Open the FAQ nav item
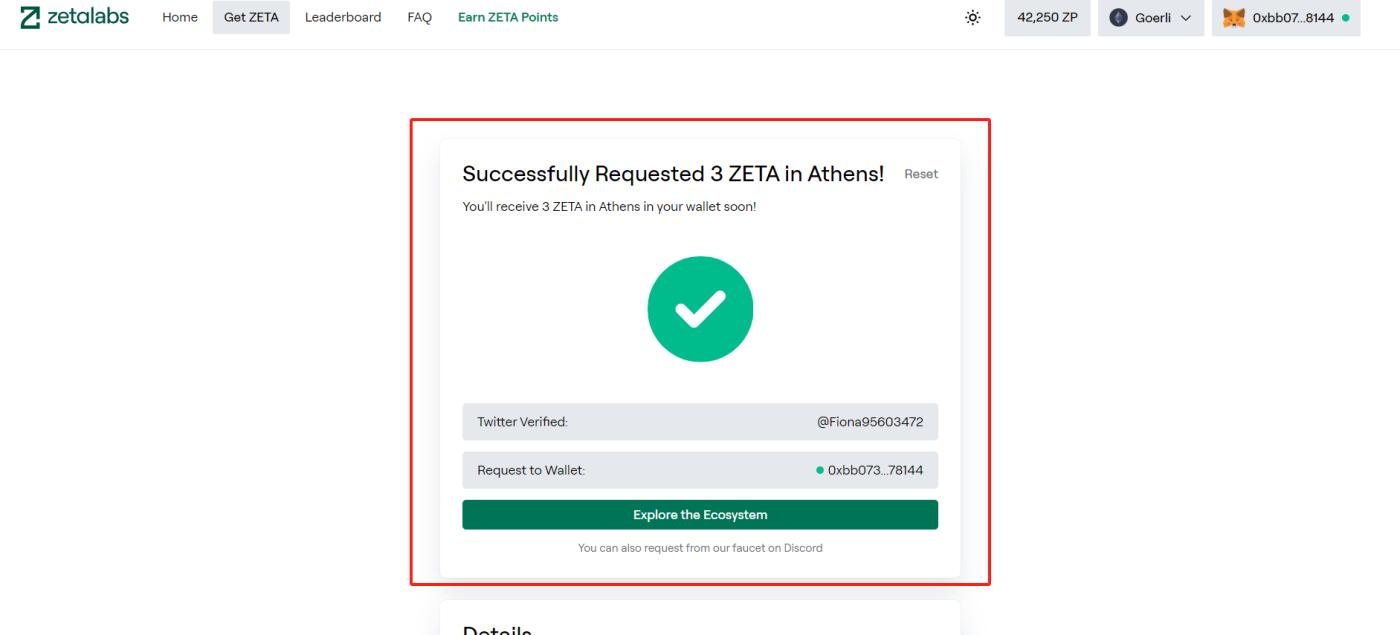Image resolution: width=1400 pixels, height=635 pixels. pos(419,17)
